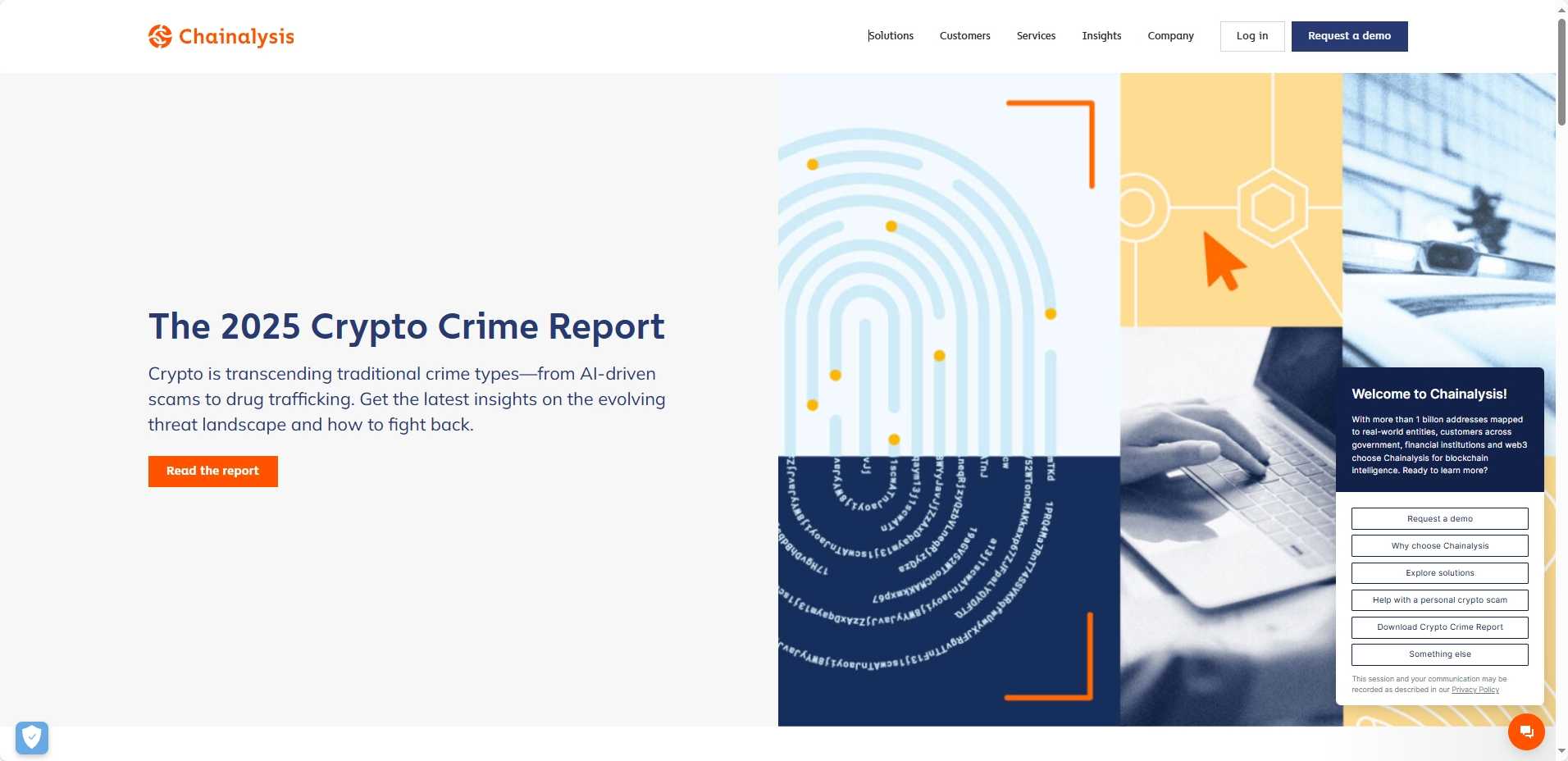Screen dimensions: 1568x761
Task: Select Why choose Chainalysis chat option
Action: [1439, 546]
